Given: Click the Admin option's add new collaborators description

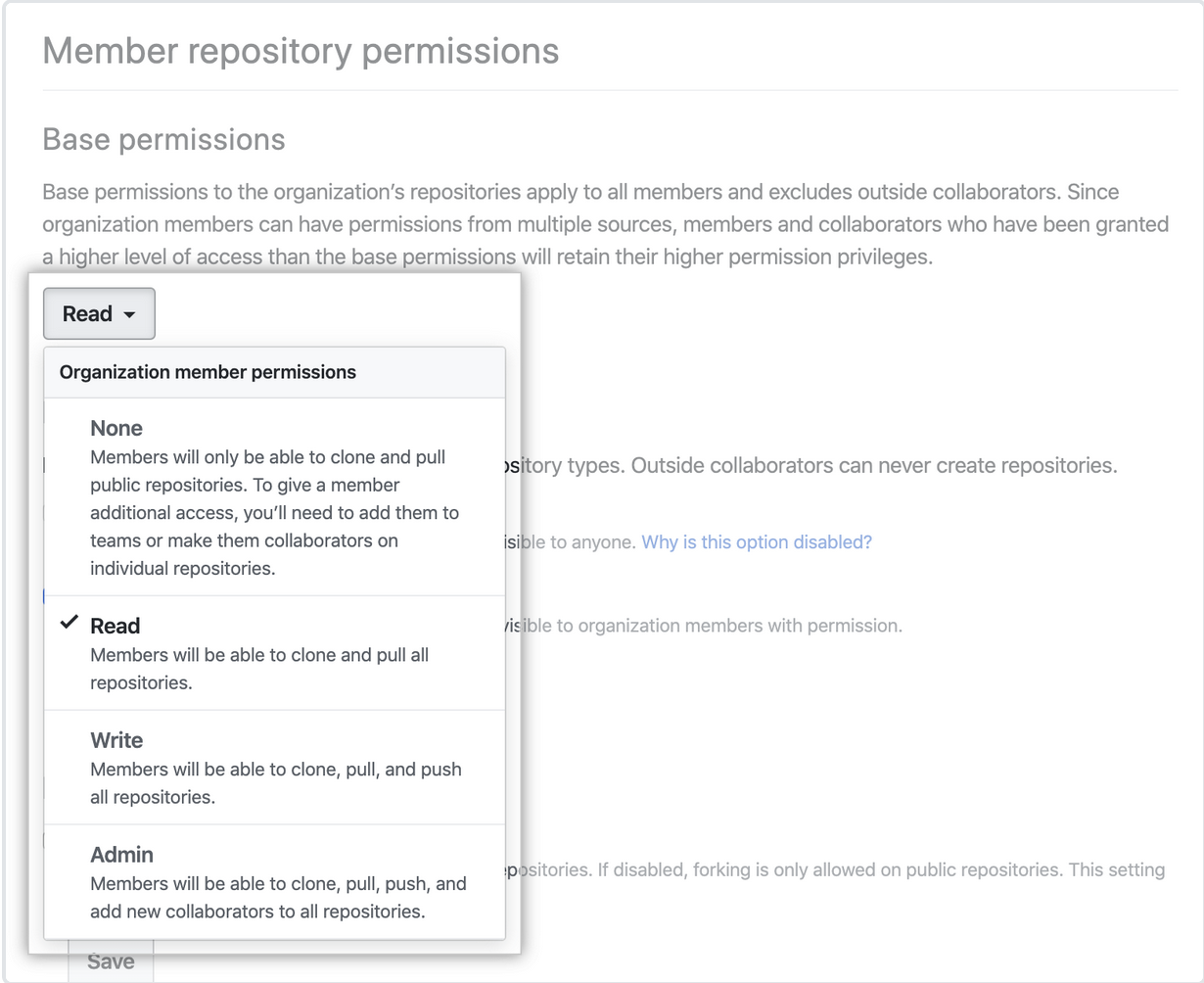Looking at the screenshot, I should coord(278,897).
